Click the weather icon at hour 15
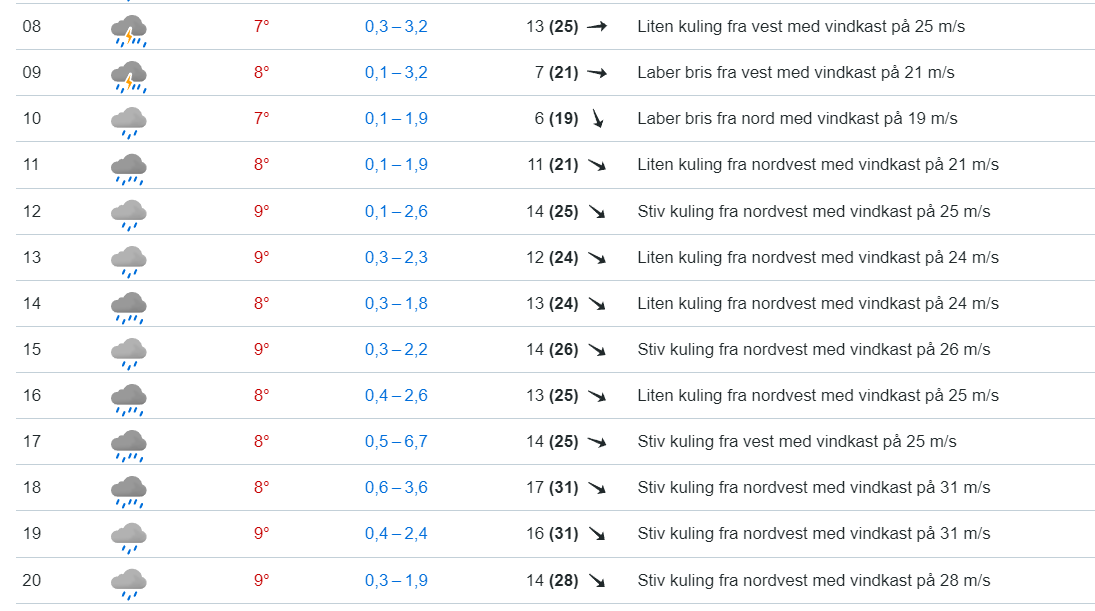This screenshot has width=1095, height=611. (x=129, y=353)
